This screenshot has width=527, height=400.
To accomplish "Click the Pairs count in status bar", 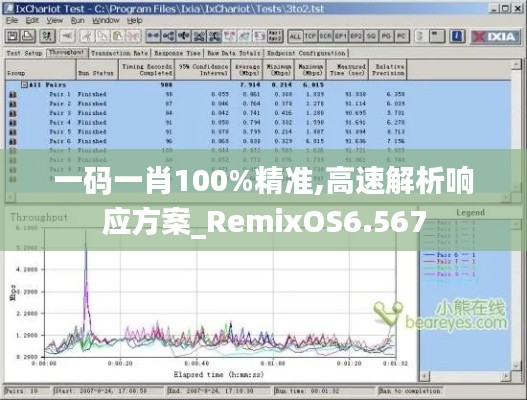I will [27, 391].
